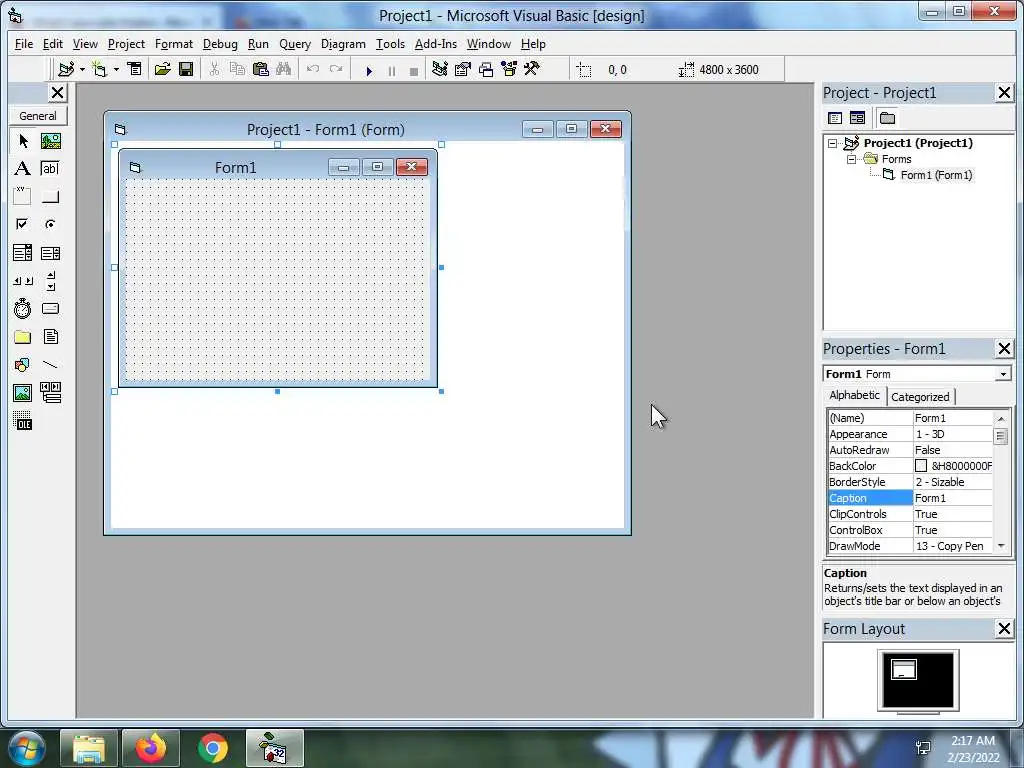1024x768 pixels.
Task: Select the TextBox control tool
Action: [50, 168]
